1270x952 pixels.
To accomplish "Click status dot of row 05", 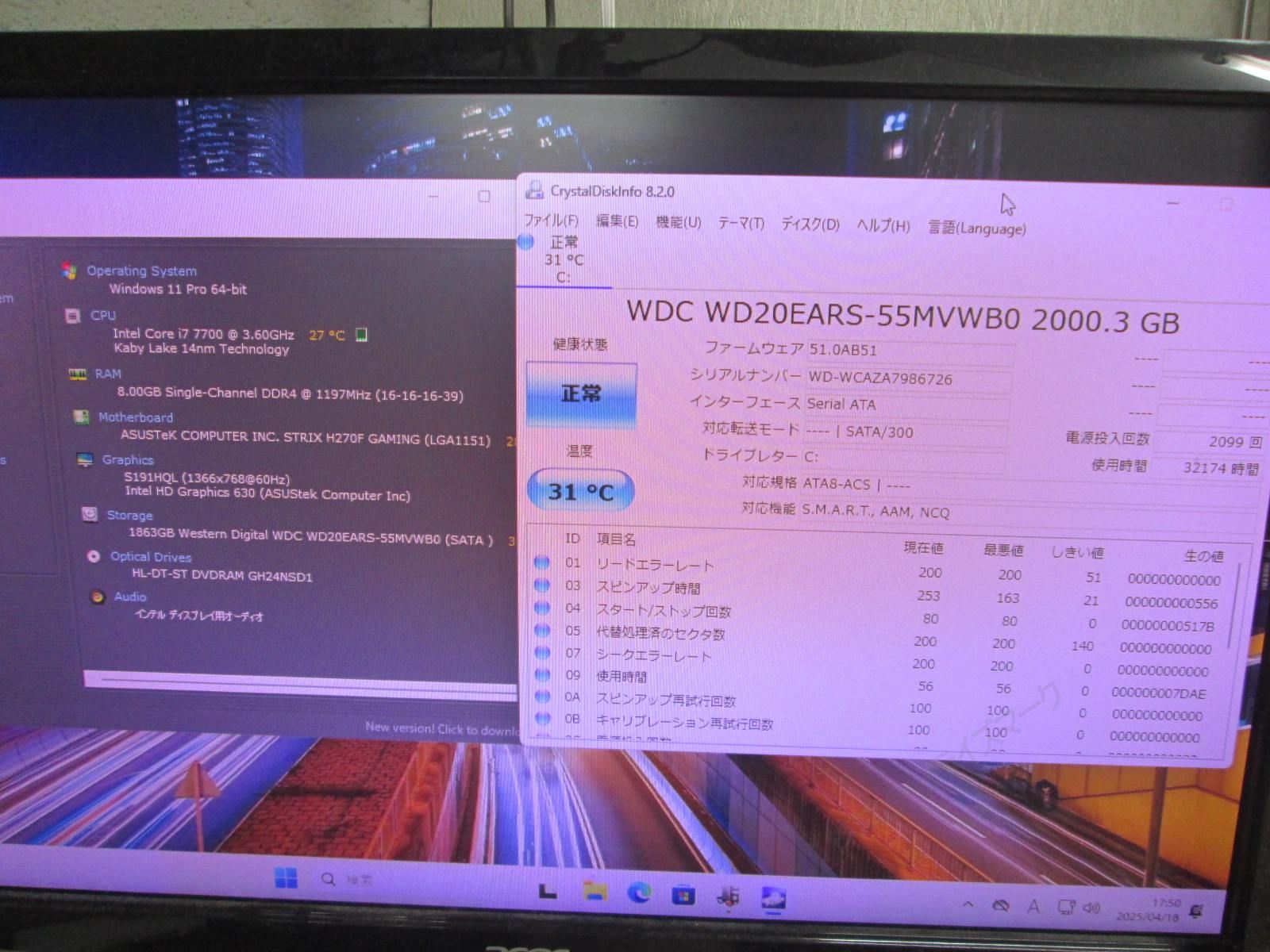I will point(542,630).
